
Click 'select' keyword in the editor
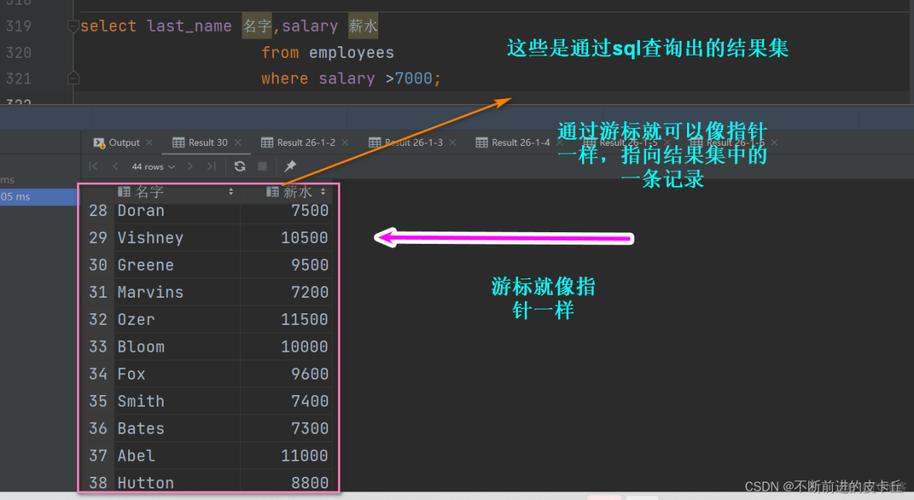pos(108,26)
